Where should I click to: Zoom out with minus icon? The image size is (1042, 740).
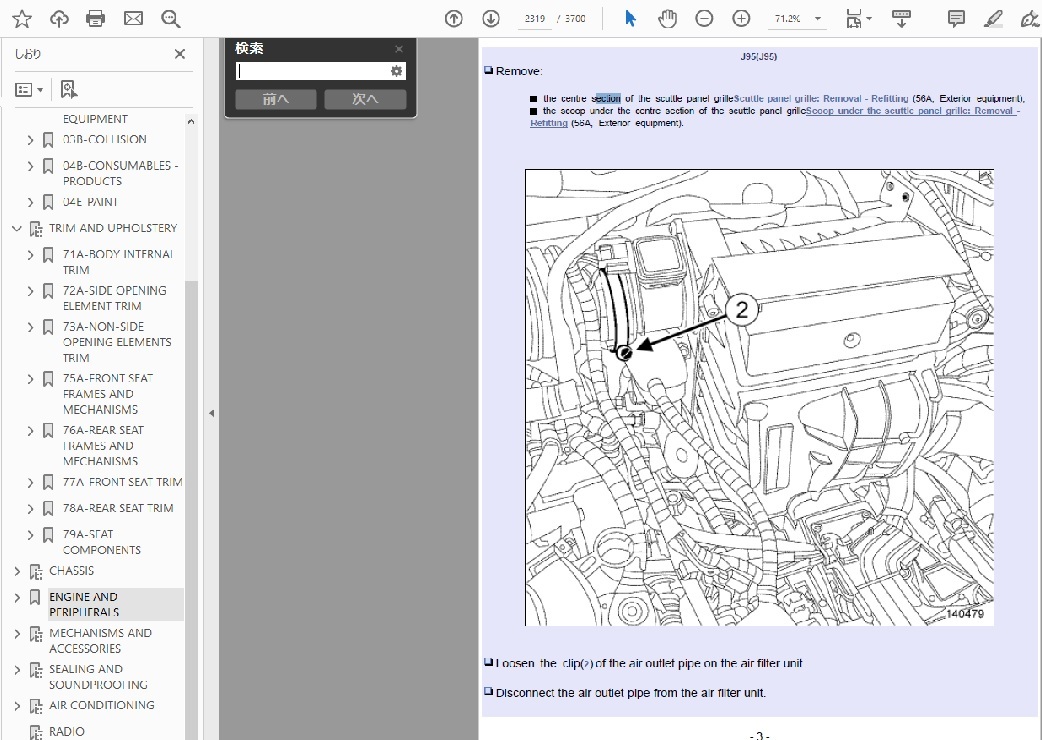coord(704,19)
